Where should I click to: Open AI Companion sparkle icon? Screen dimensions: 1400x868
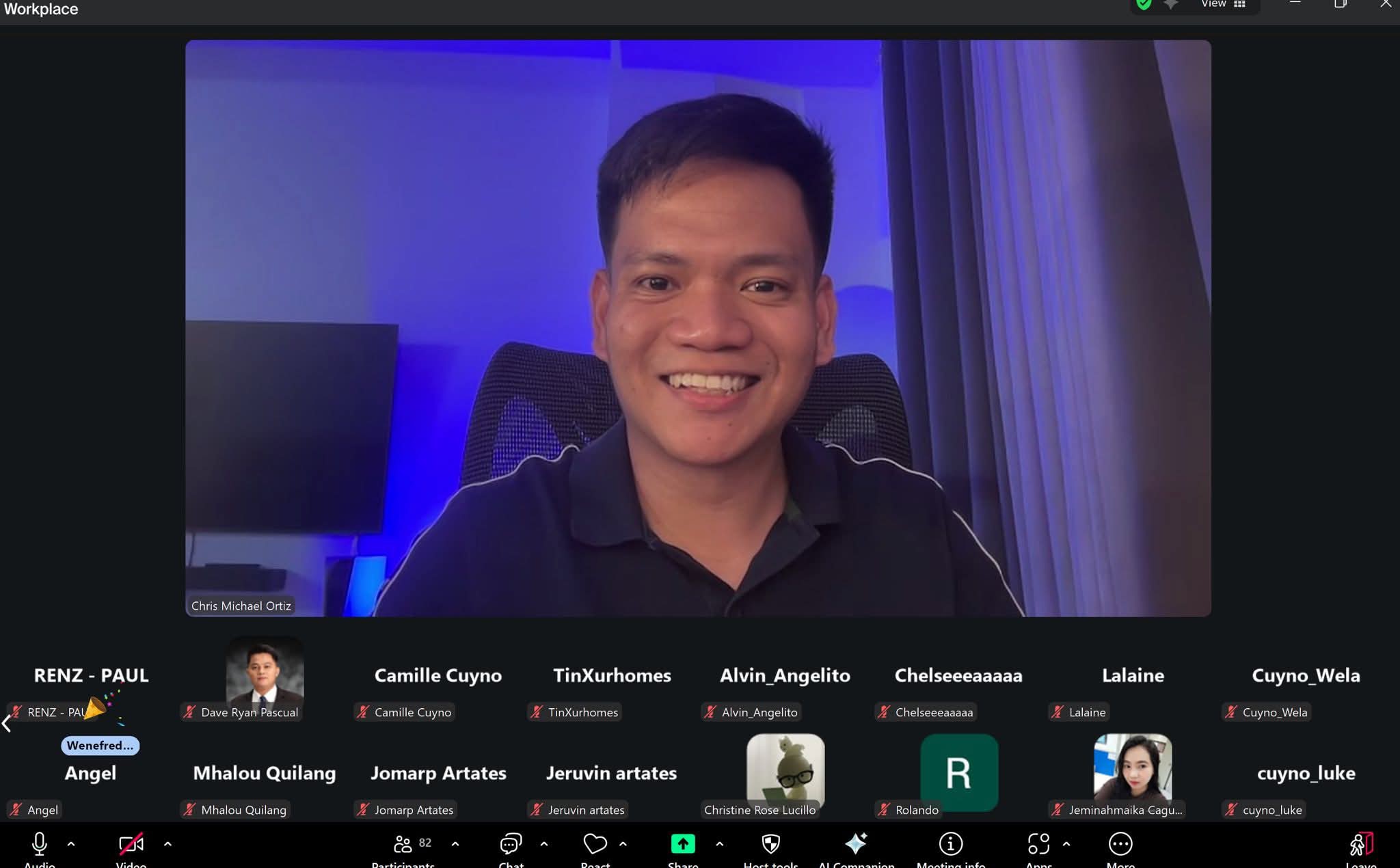coord(856,843)
